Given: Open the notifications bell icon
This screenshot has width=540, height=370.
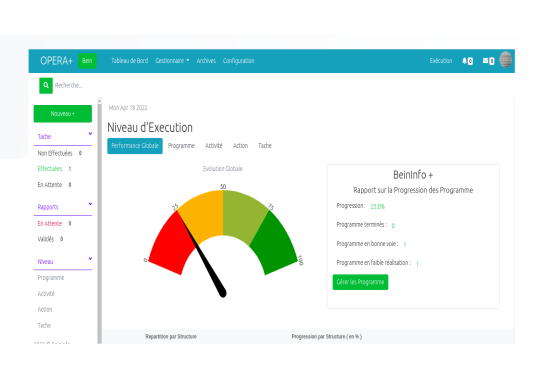Looking at the screenshot, I should pyautogui.click(x=464, y=61).
